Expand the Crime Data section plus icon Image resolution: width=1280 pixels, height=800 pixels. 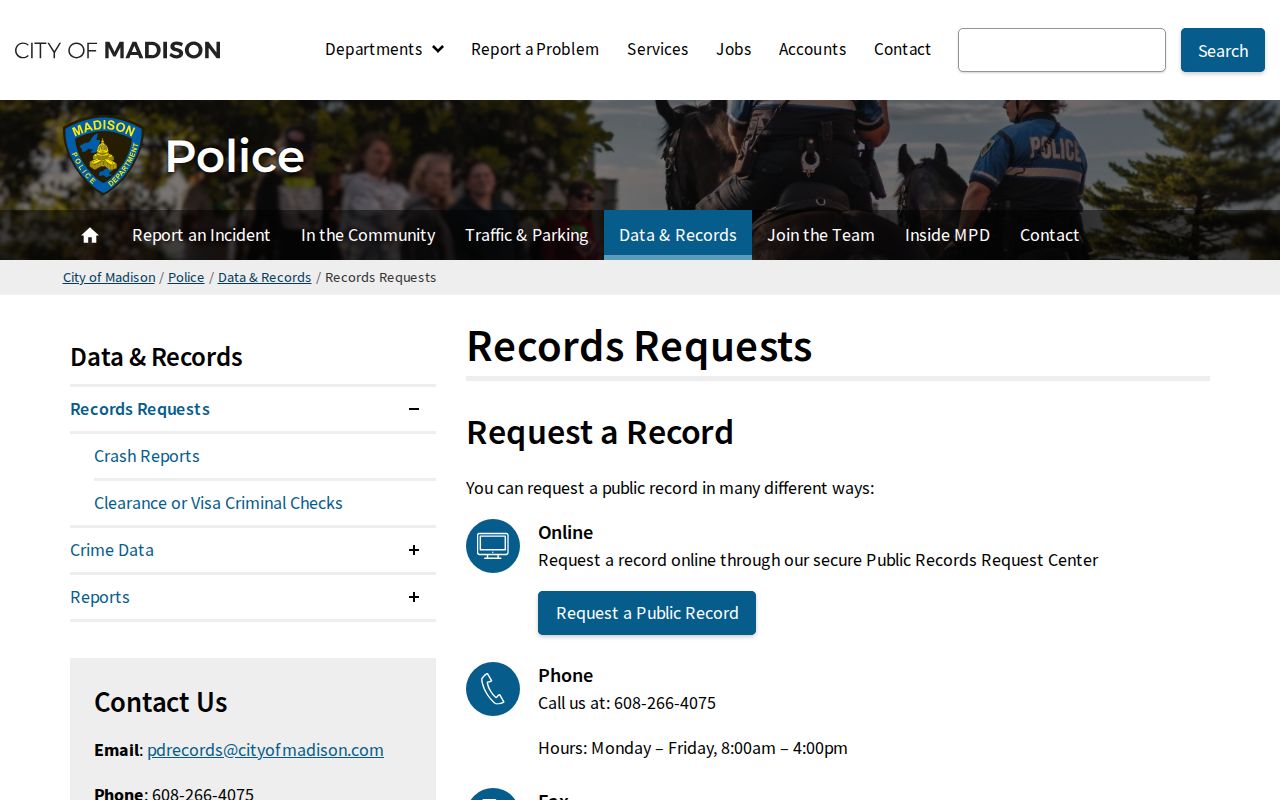[x=414, y=550]
